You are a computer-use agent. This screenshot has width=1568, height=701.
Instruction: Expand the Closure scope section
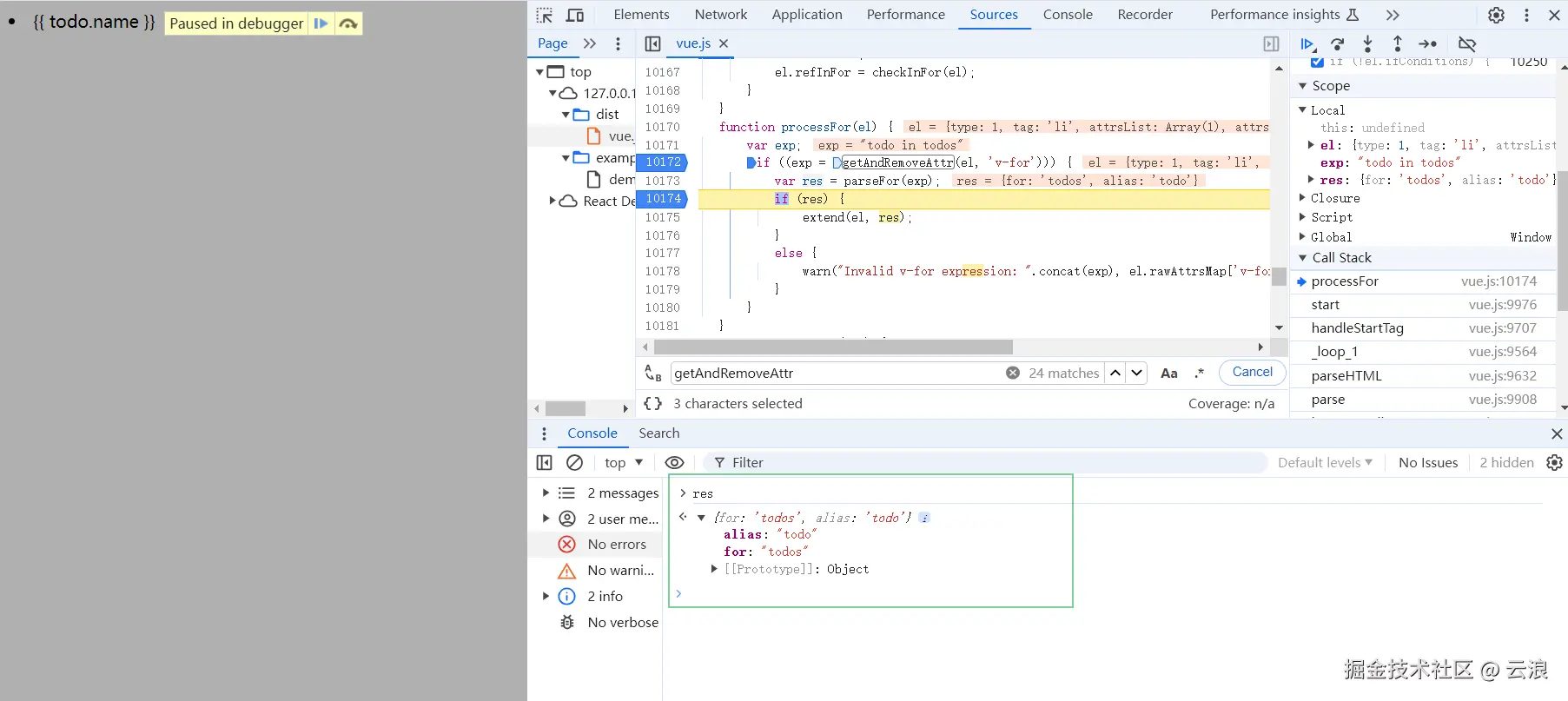pyautogui.click(x=1334, y=198)
